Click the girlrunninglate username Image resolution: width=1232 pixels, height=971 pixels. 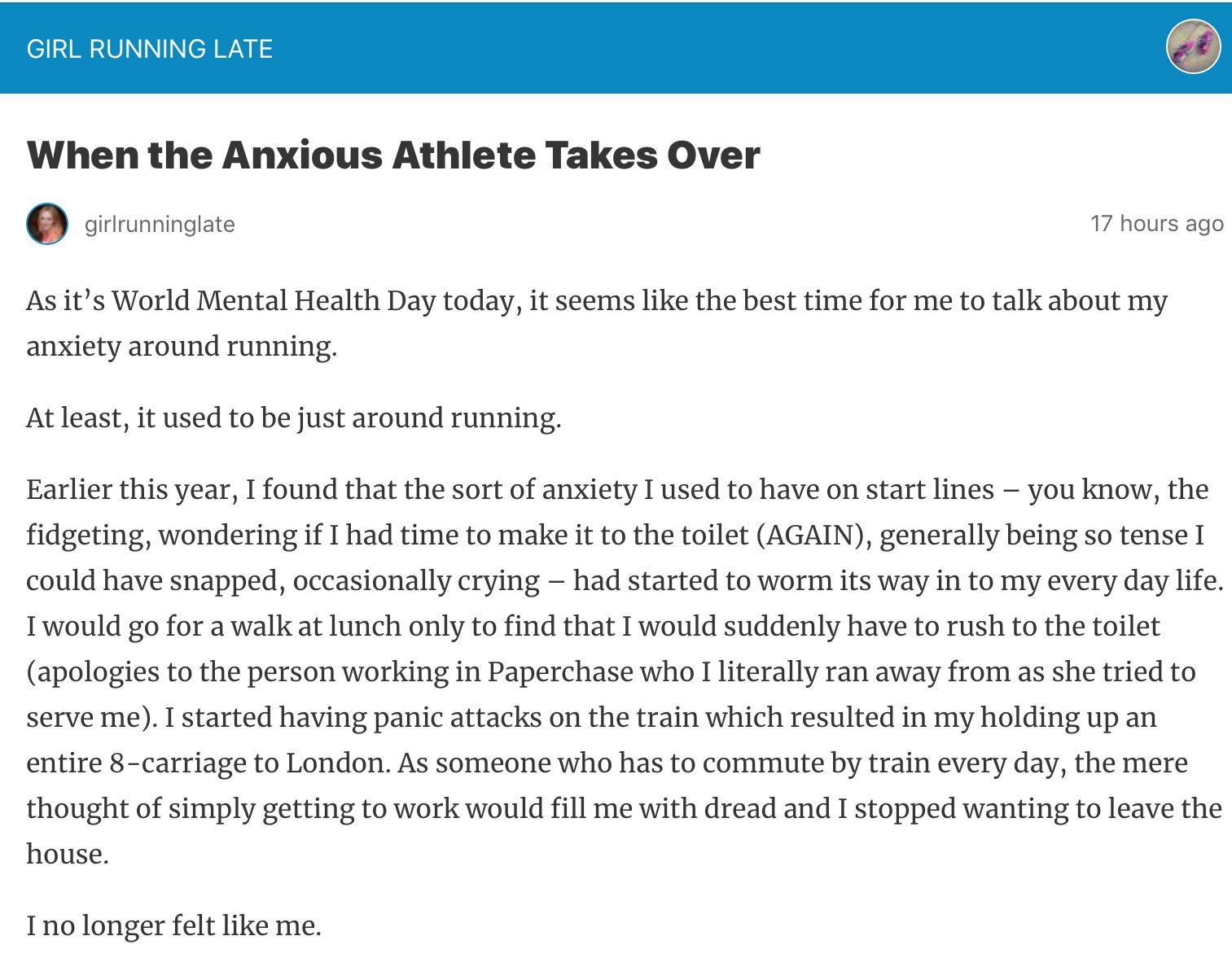(159, 225)
